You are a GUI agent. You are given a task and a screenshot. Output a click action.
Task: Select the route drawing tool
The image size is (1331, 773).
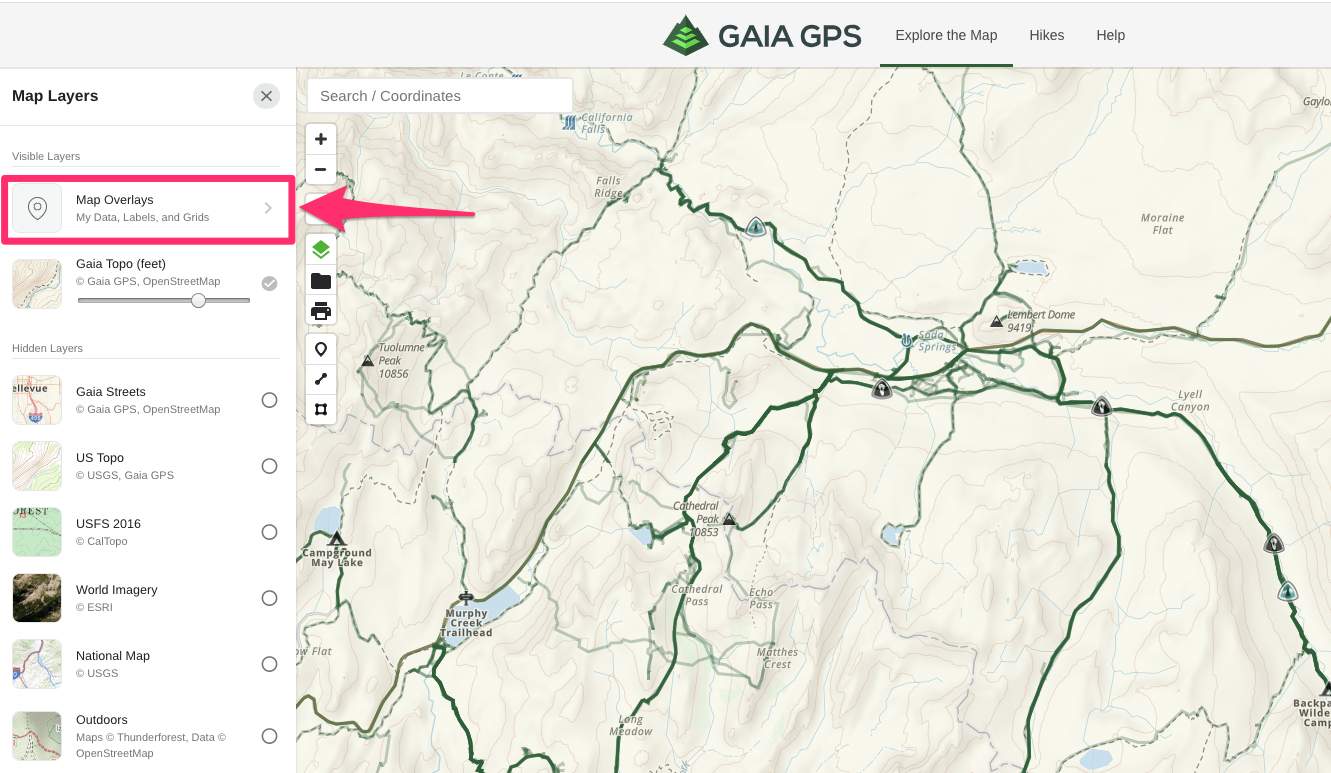[x=321, y=379]
